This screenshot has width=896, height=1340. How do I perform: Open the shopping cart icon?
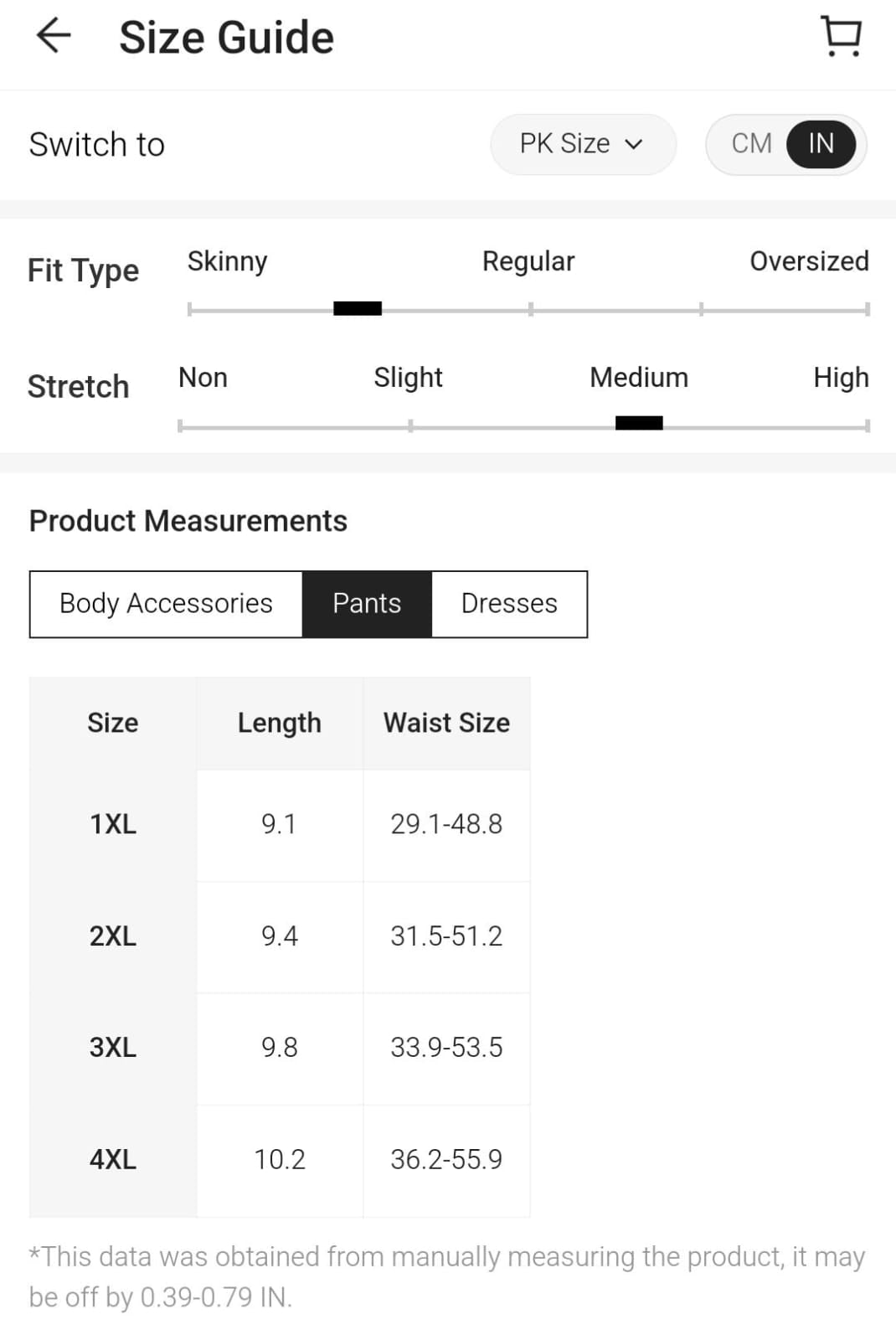point(842,37)
